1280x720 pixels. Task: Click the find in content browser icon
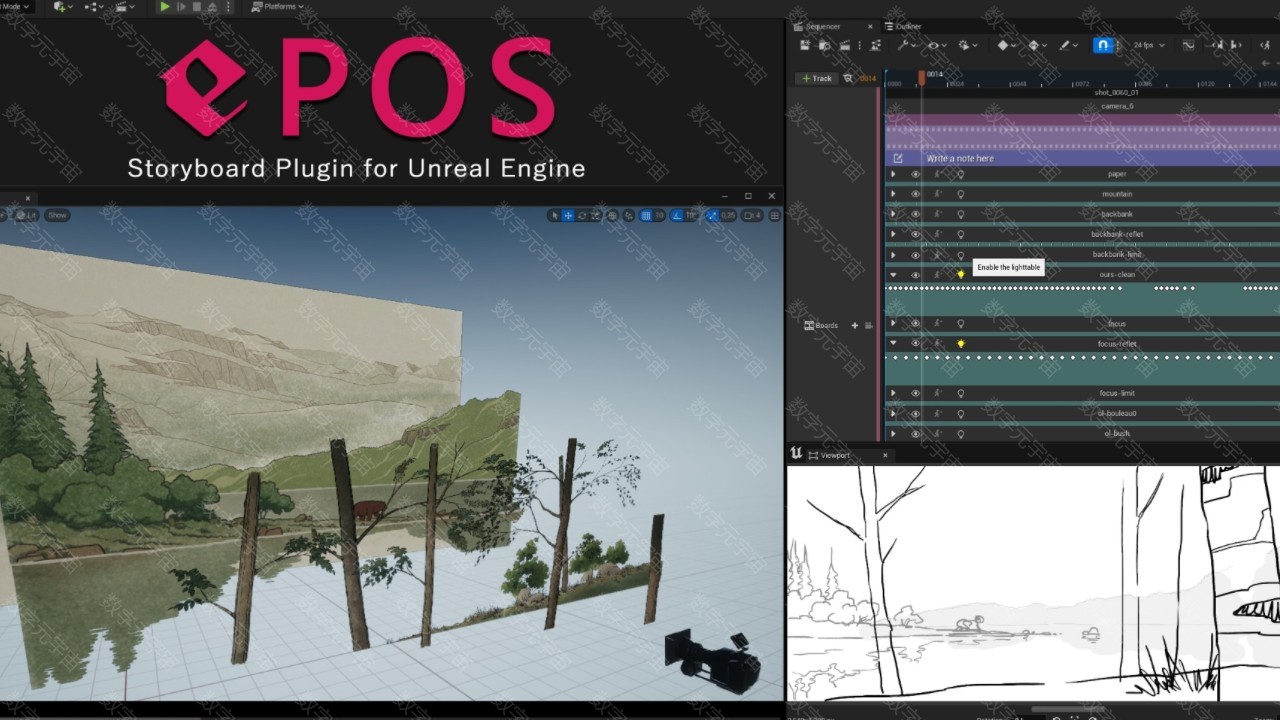click(825, 45)
